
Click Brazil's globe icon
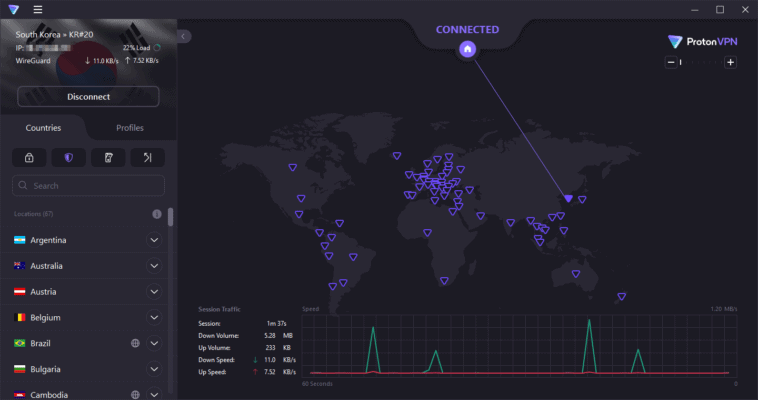tap(135, 343)
